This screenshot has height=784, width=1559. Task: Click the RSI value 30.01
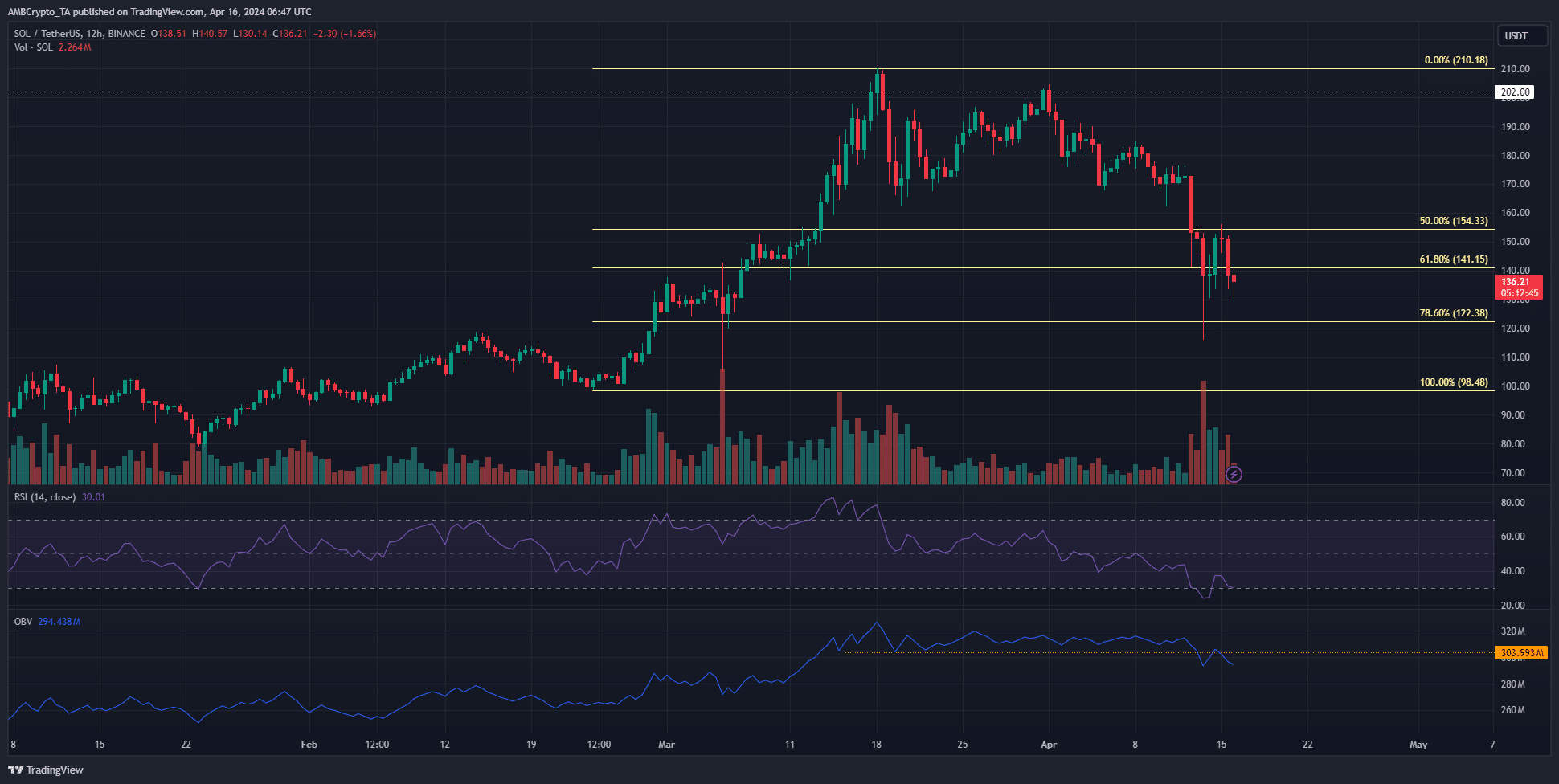click(93, 497)
